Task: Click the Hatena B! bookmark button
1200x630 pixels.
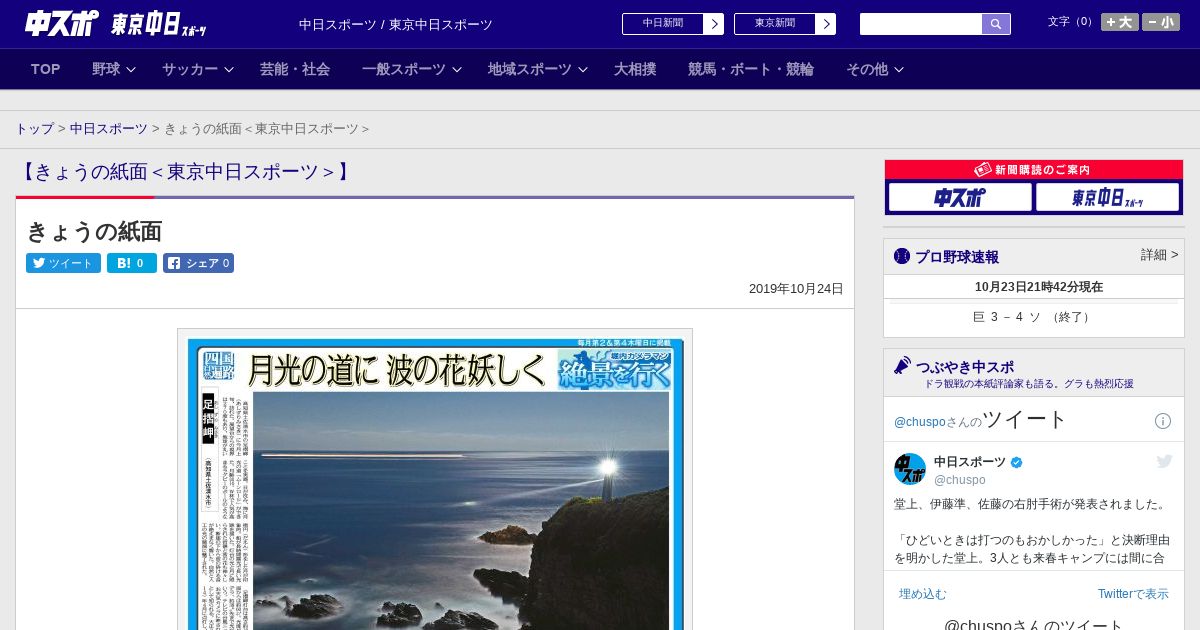Action: point(132,263)
